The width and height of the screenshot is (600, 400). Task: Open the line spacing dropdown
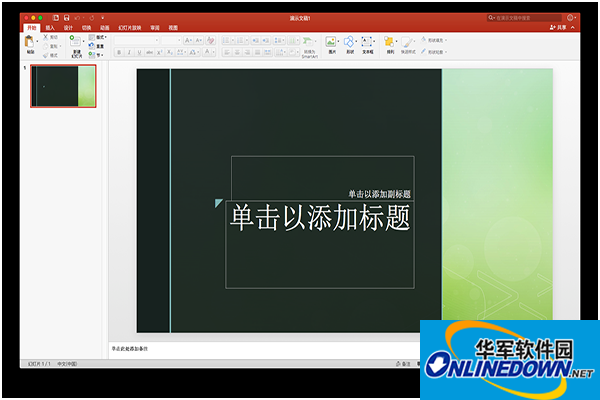279,40
